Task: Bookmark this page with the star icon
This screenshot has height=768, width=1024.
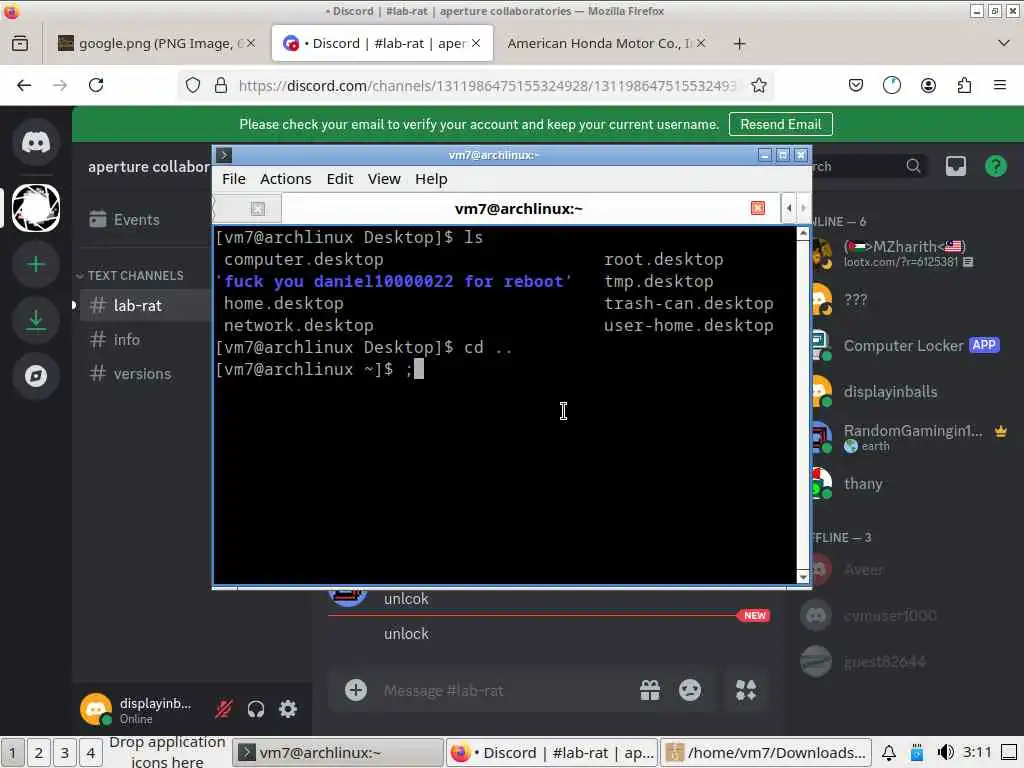Action: pos(758,86)
